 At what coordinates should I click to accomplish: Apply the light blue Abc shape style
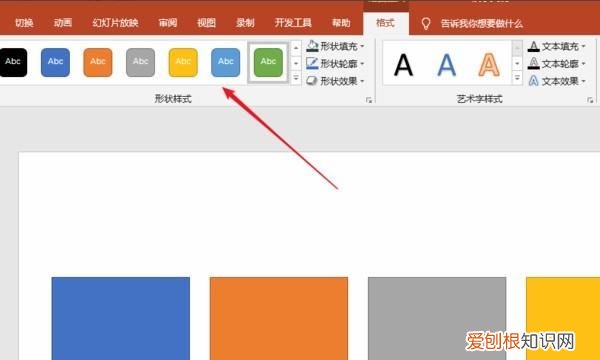[x=226, y=62]
